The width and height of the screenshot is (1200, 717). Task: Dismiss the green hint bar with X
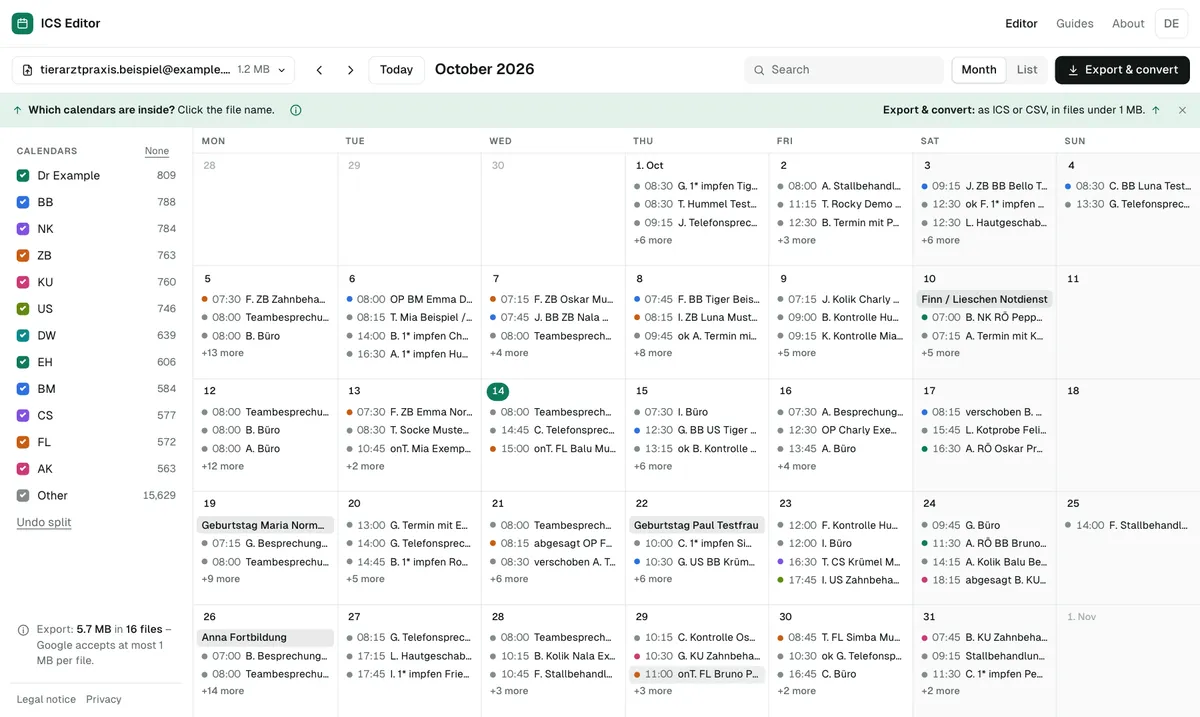coord(1182,110)
